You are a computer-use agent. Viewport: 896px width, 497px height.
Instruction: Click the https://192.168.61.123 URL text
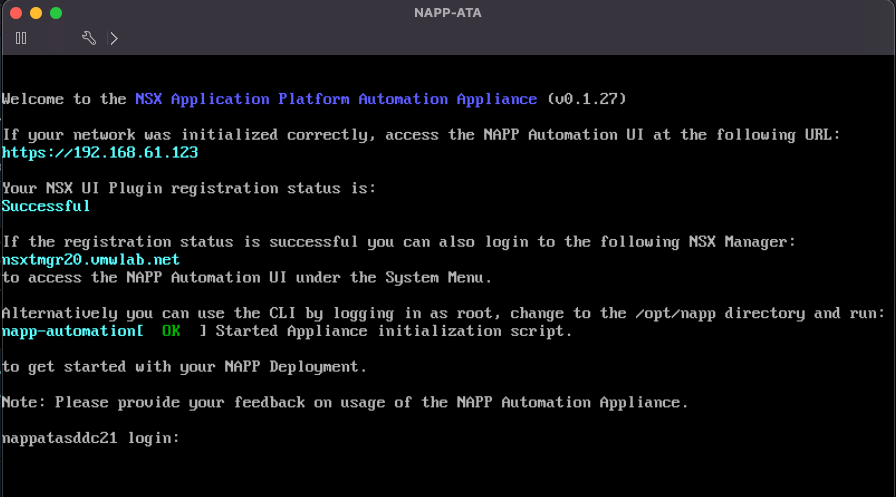tap(100, 153)
